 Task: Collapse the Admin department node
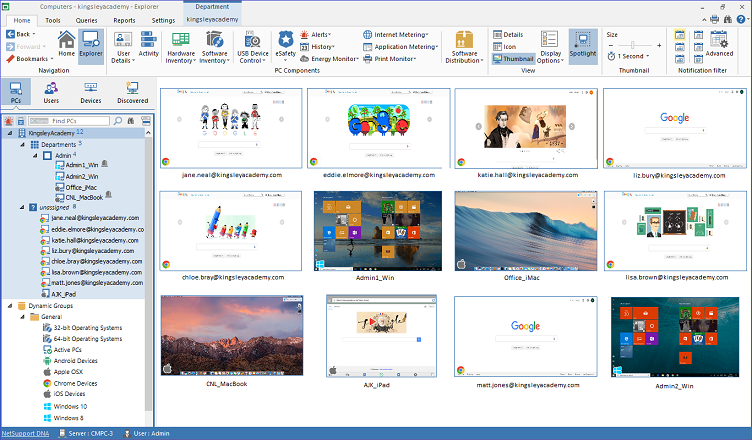coord(35,155)
